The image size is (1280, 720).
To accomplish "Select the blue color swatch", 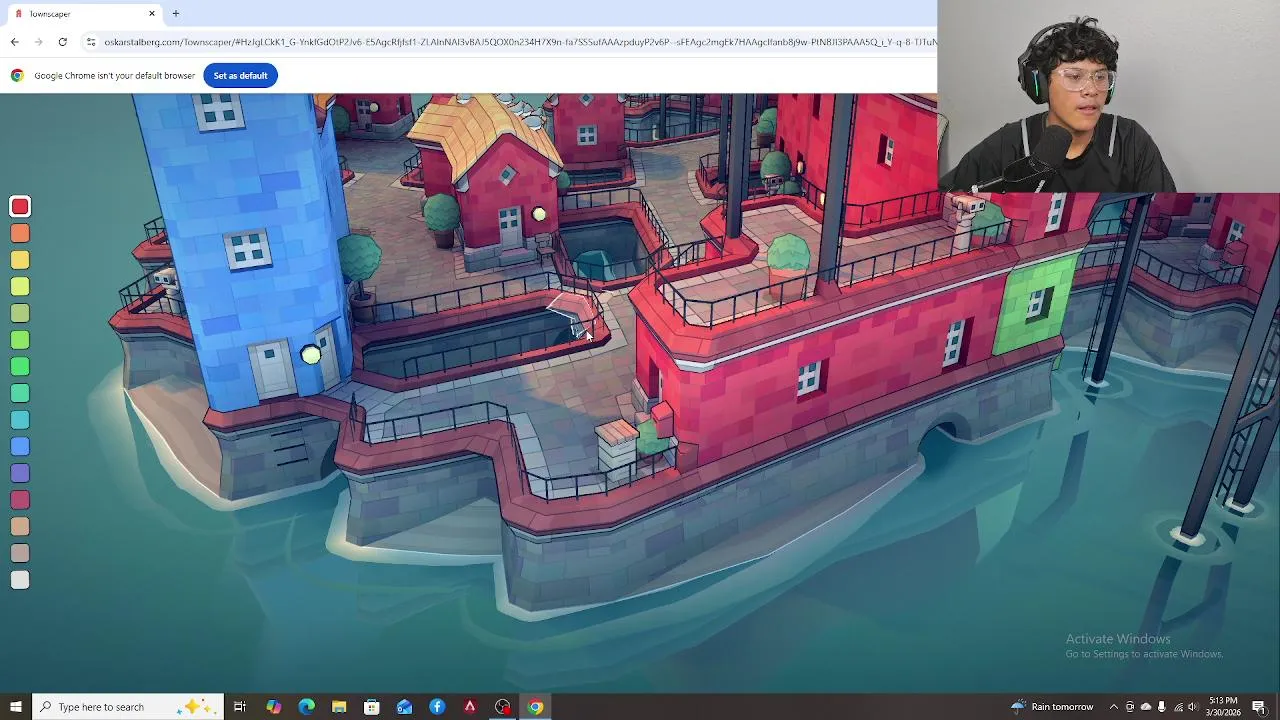I will coord(20,447).
